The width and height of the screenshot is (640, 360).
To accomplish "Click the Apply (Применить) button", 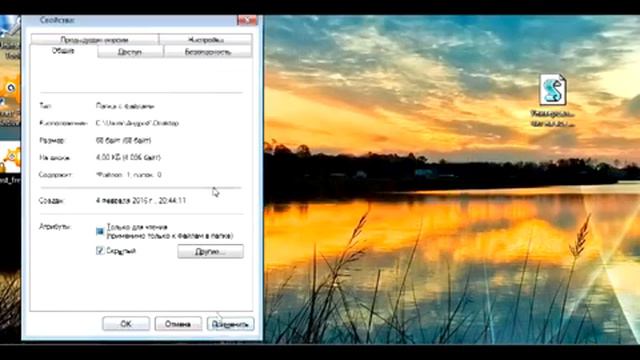I will point(230,324).
